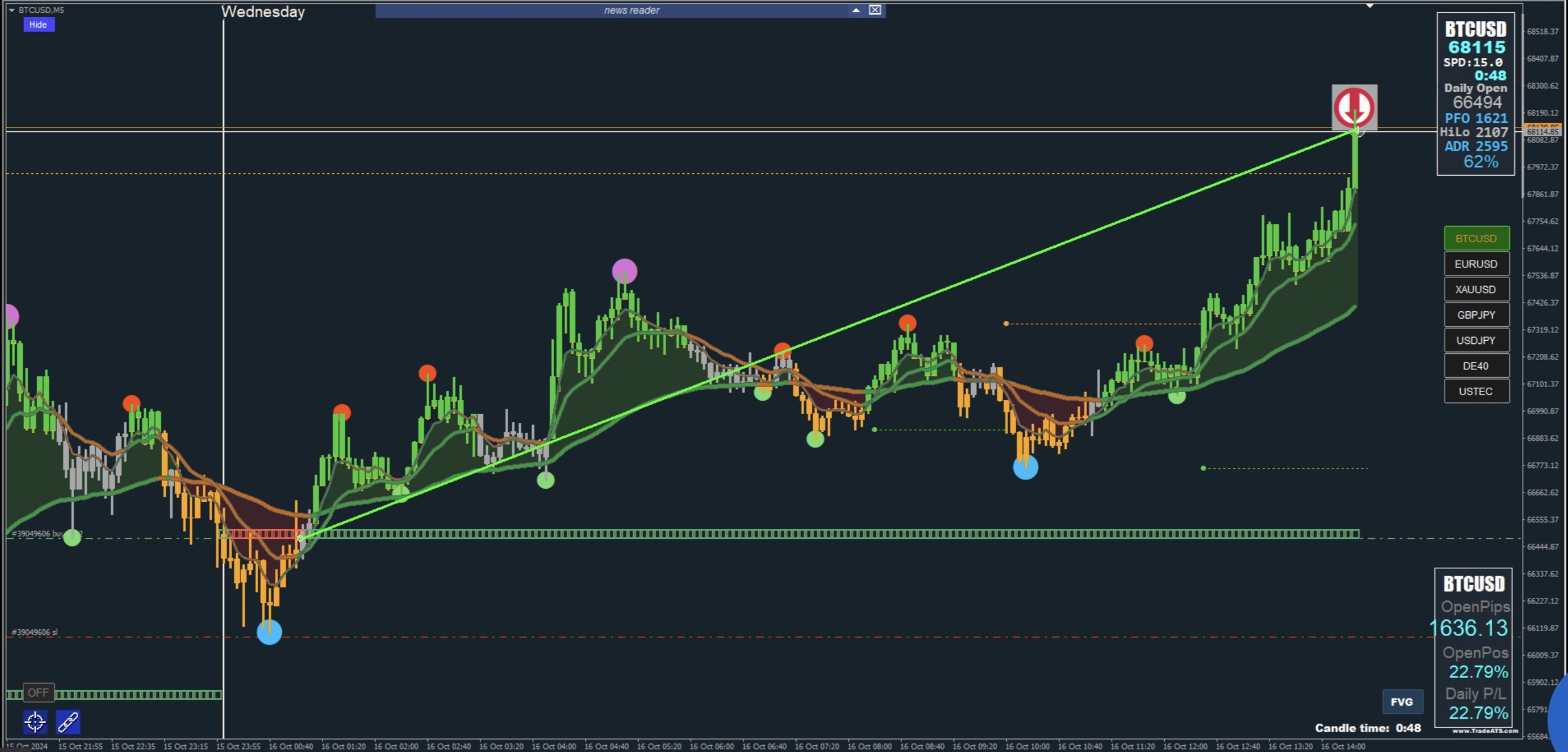Screen dimensions: 1568x752
Task: Click the large blue circle marker at the chart low
Action: (x=269, y=632)
